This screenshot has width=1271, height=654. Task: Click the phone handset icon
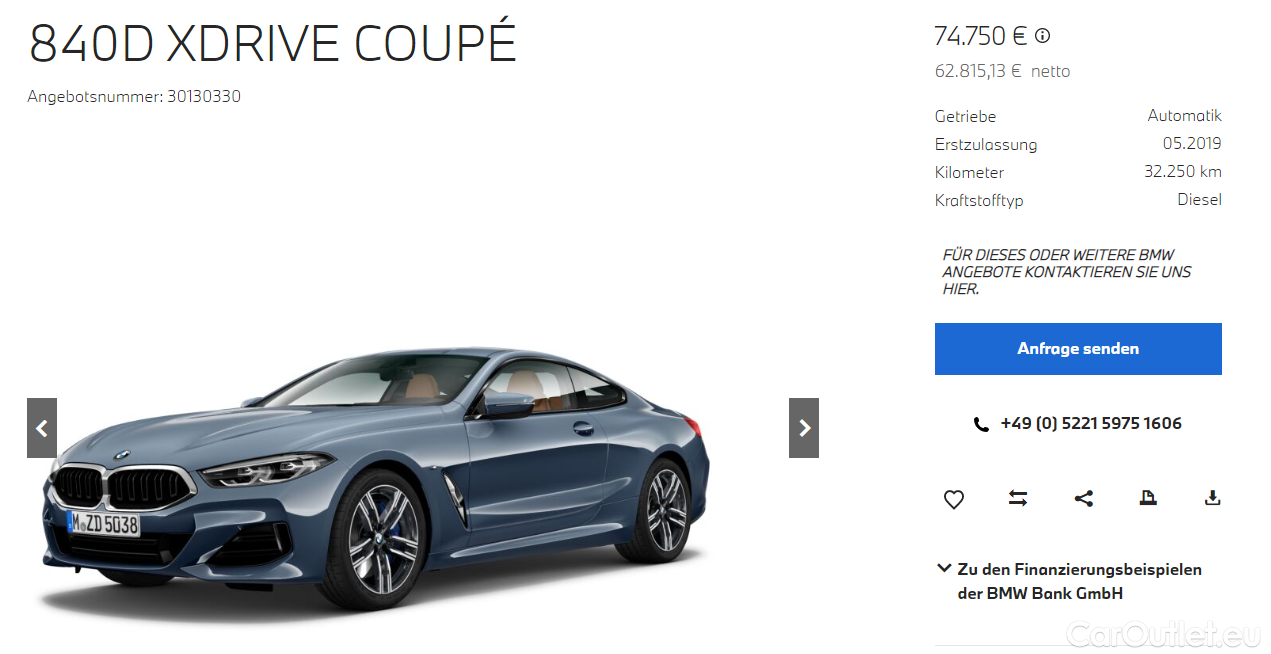click(981, 424)
